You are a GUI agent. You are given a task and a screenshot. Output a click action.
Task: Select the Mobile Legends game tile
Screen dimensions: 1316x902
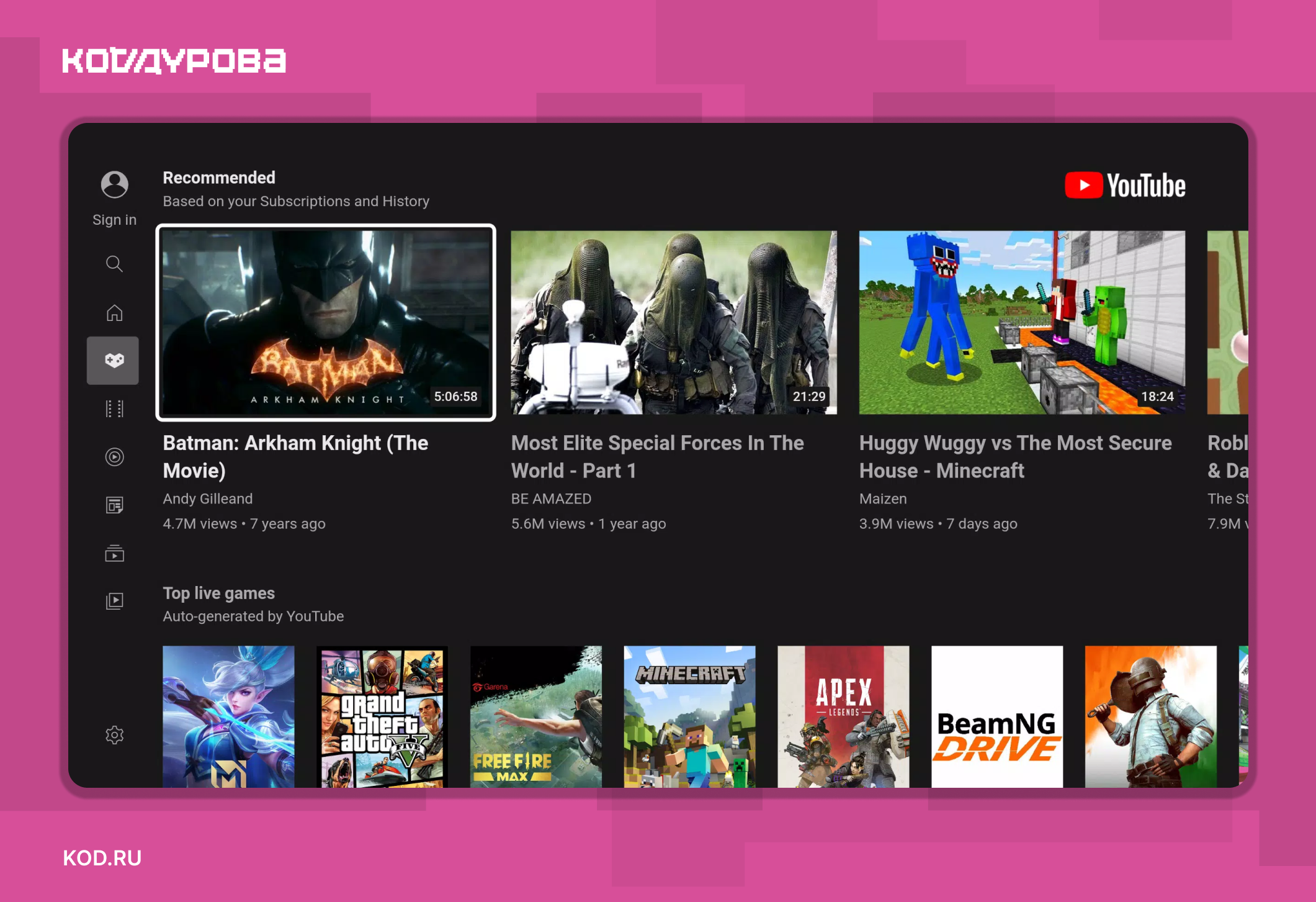pyautogui.click(x=228, y=716)
